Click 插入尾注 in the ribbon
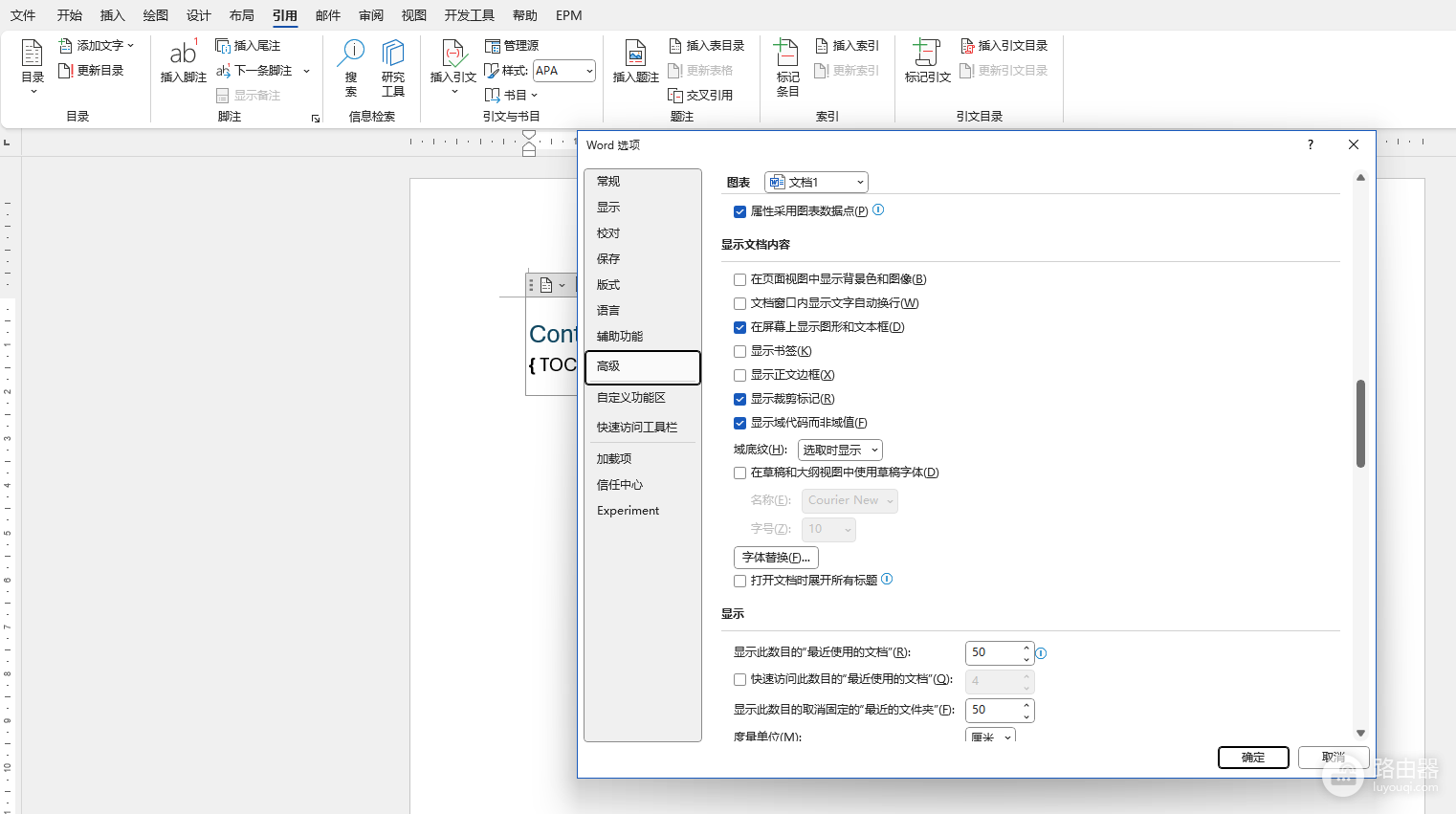 point(248,46)
